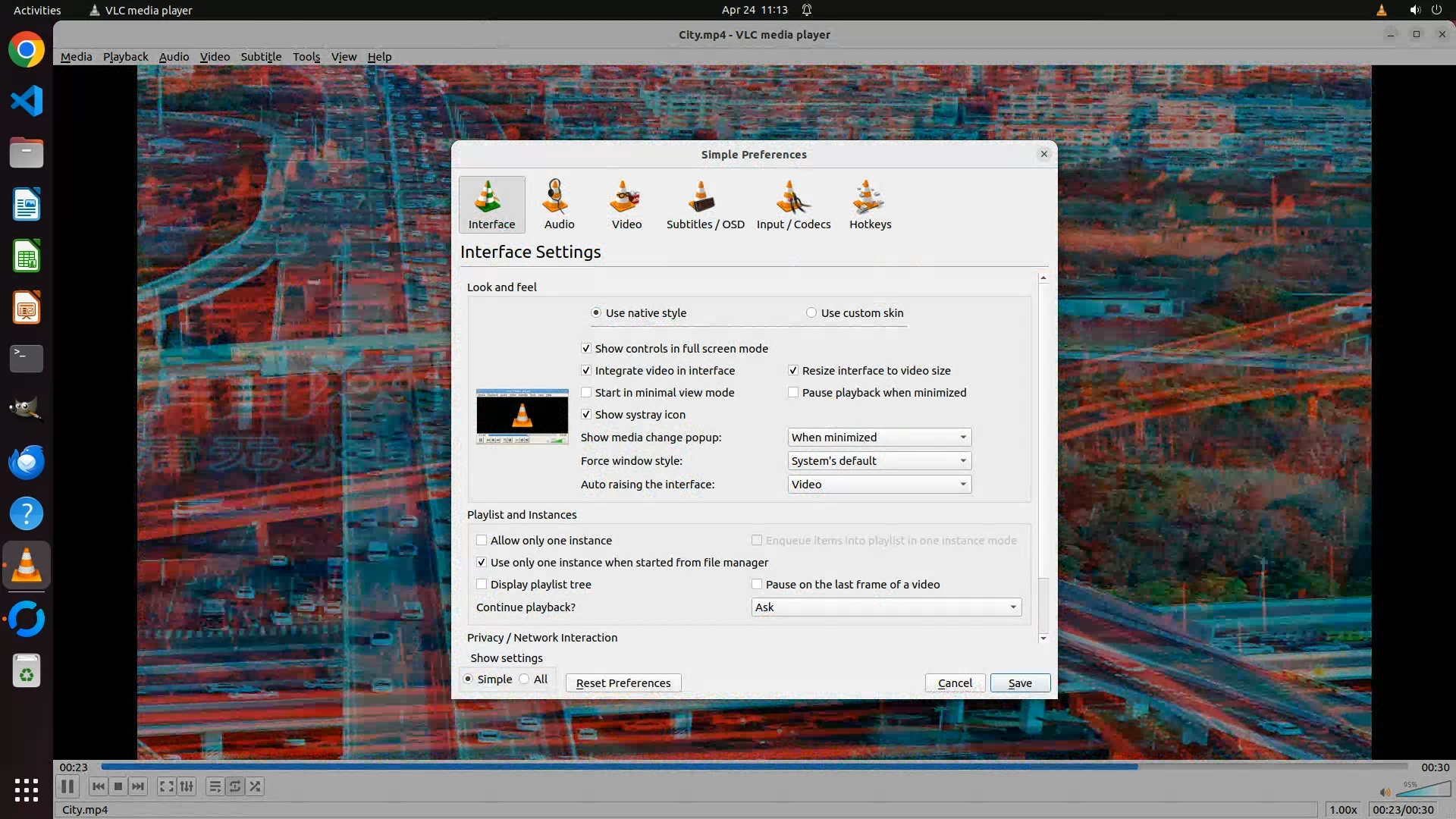
Task: Toggle random shuffle playback icon
Action: tap(256, 786)
